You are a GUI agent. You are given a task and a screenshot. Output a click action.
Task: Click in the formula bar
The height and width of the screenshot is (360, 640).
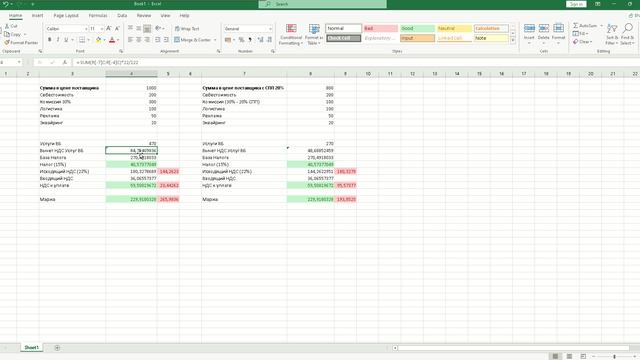tap(355, 62)
